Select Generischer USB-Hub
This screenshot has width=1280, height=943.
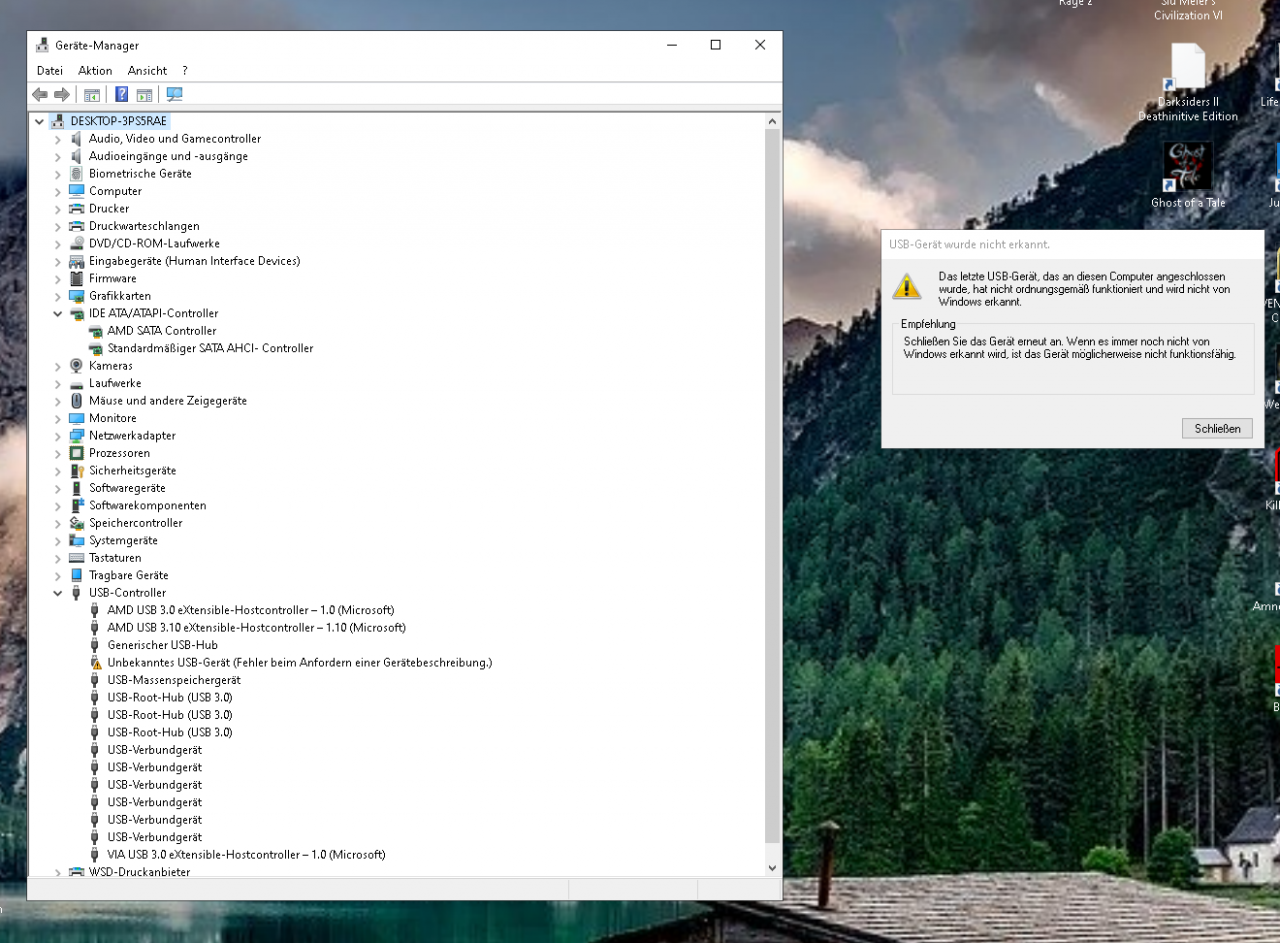pos(163,645)
